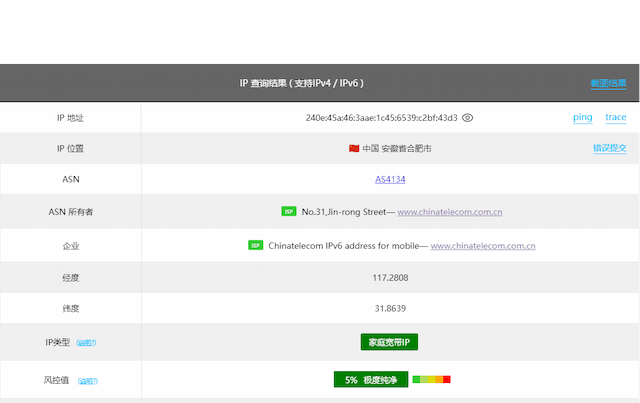640x403 pixels.
Task: Click ISP badge in ASN 所有者 row
Action: [x=289, y=212]
